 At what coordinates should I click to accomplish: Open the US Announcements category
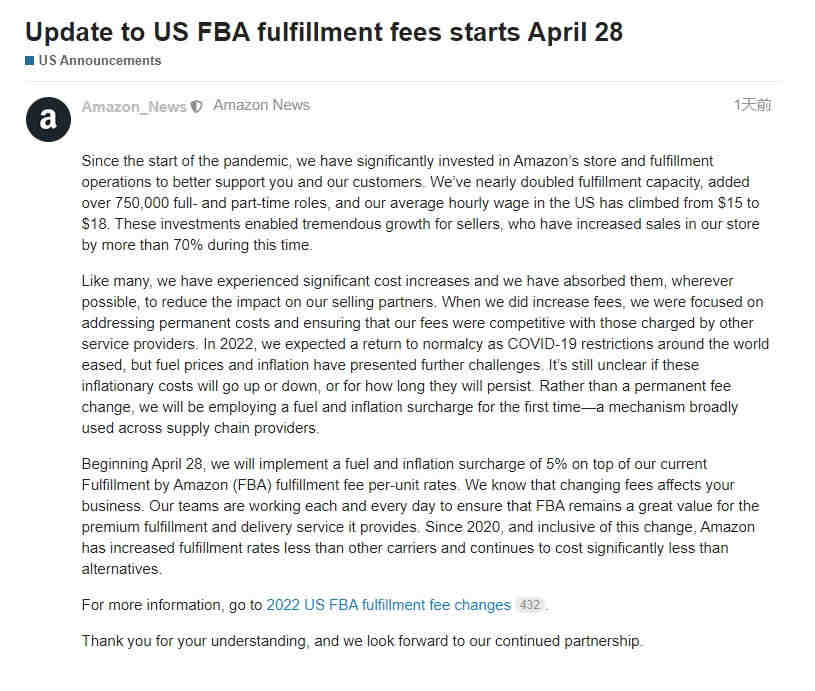[99, 60]
